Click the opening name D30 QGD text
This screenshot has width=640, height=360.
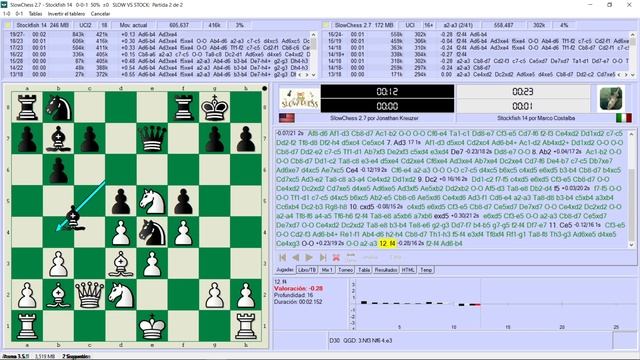click(x=361, y=340)
